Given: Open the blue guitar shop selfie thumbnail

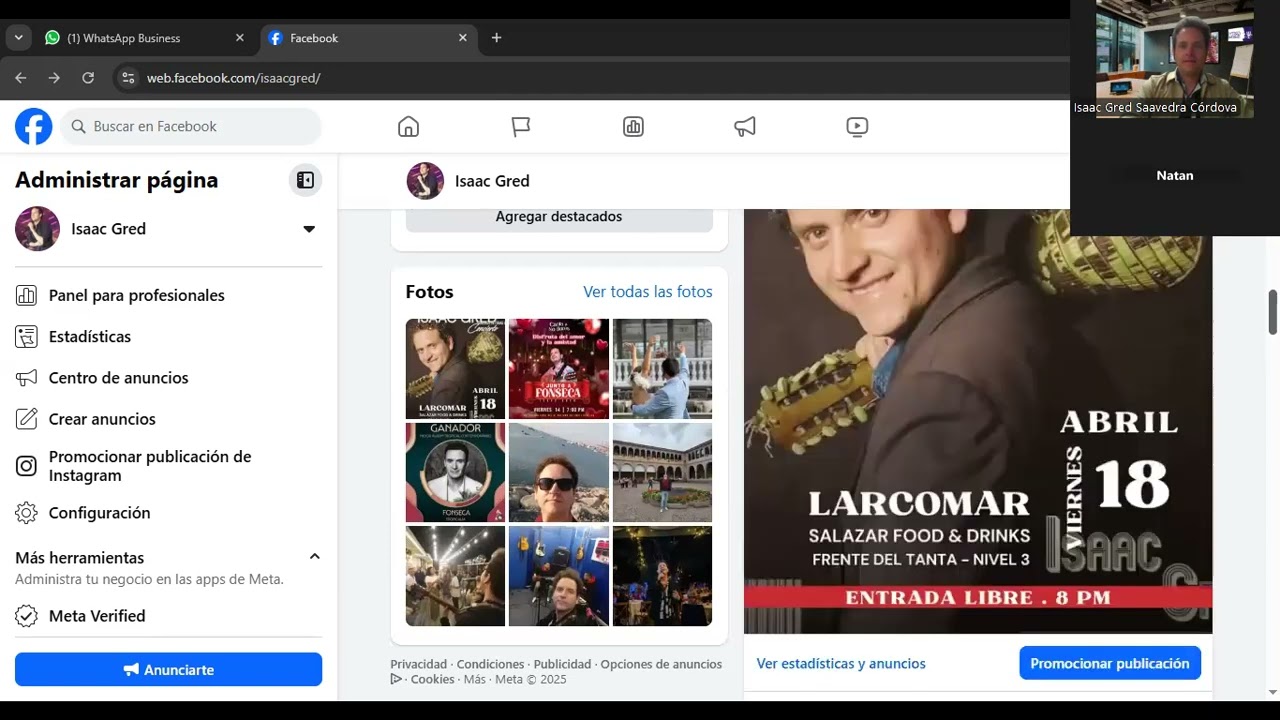Looking at the screenshot, I should 559,576.
